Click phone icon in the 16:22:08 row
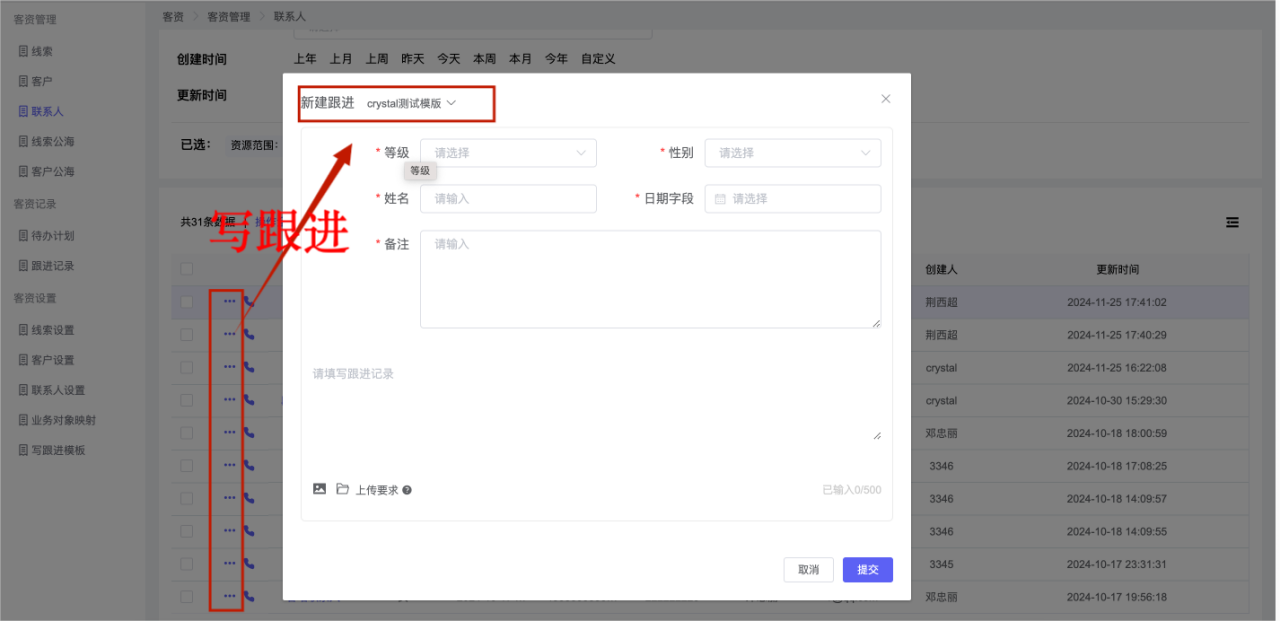1280x621 pixels. (249, 367)
